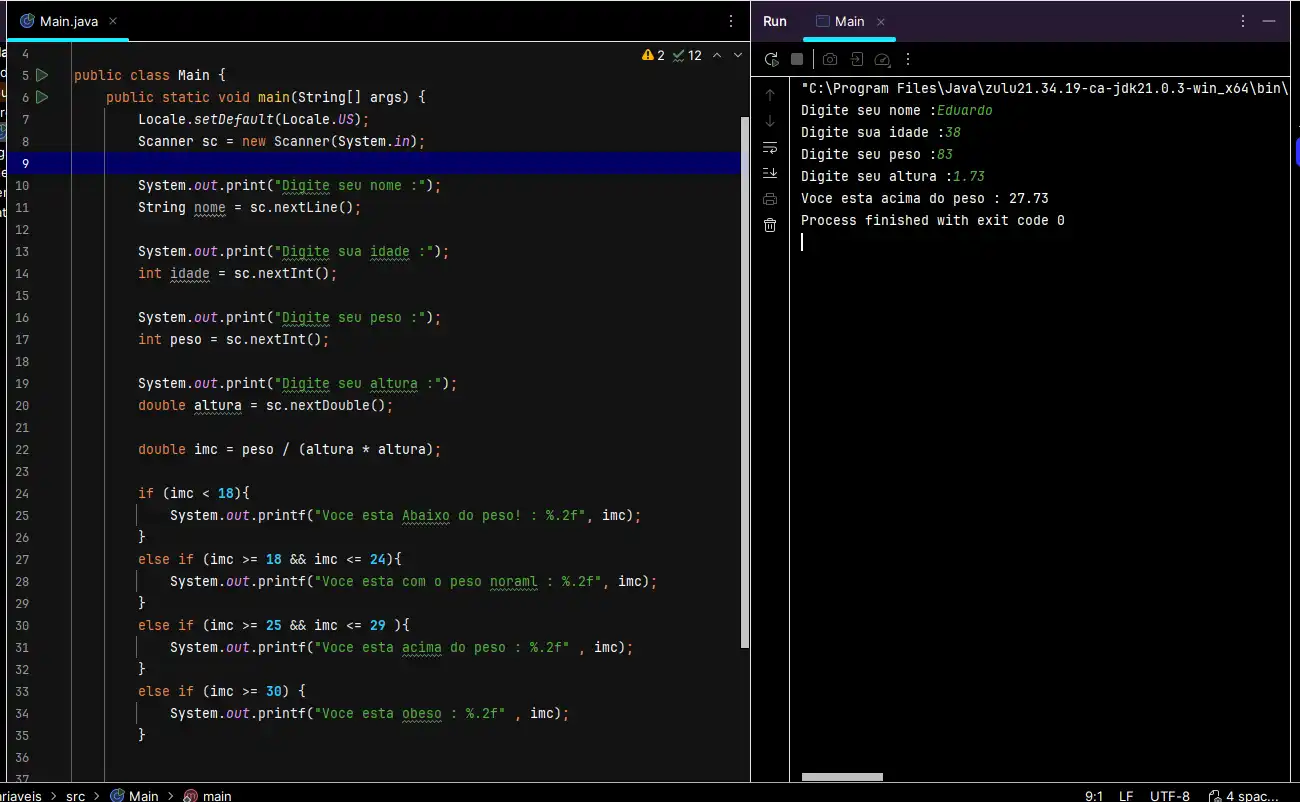Click the console input value 1.73

click(969, 176)
